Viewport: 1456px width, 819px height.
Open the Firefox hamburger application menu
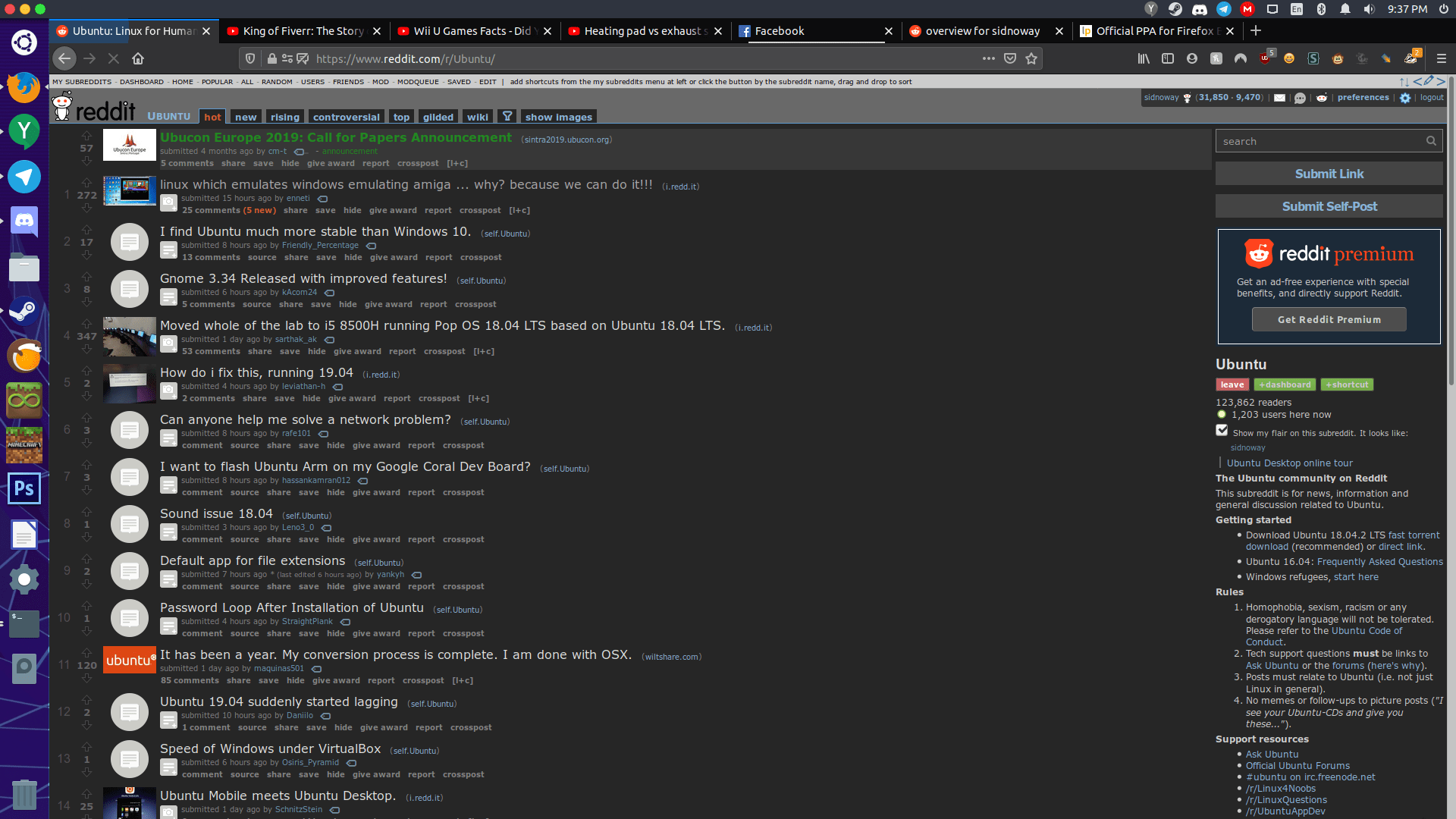click(x=1442, y=58)
